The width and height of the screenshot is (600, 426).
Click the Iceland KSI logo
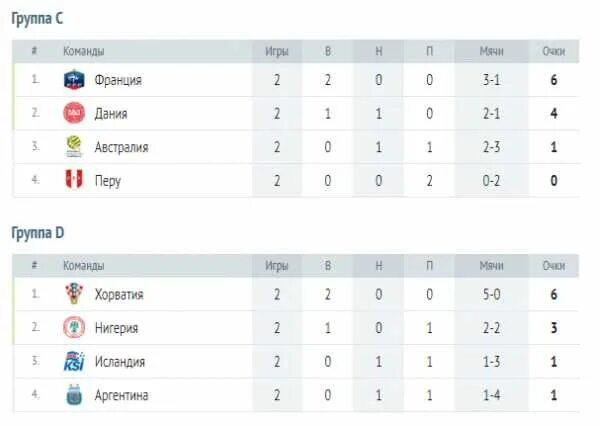coord(74,362)
